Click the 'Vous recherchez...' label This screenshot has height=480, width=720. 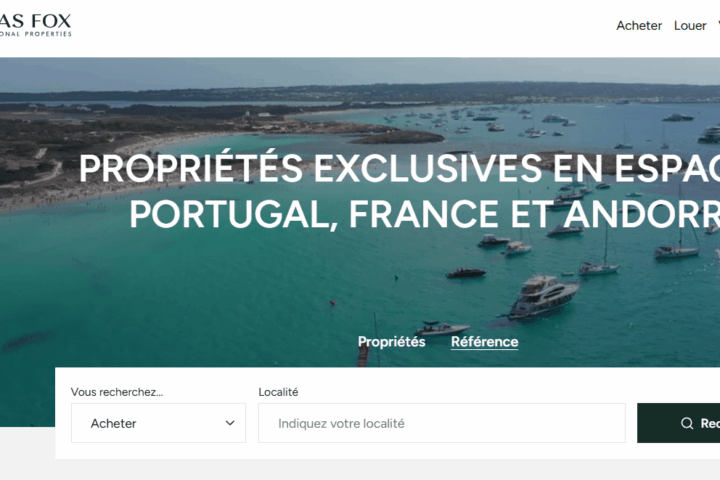click(x=117, y=392)
